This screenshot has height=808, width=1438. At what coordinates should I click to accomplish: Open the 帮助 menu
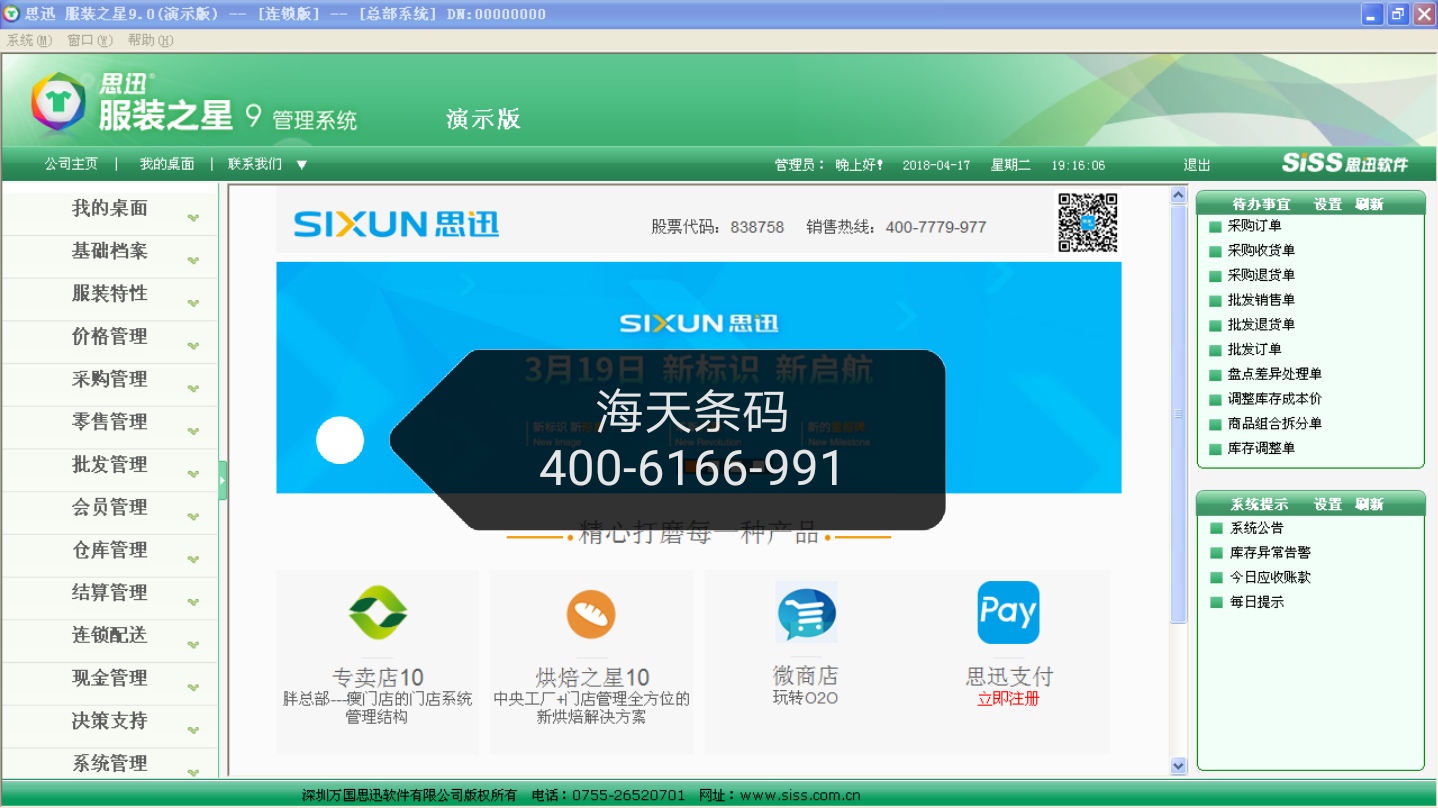point(149,40)
